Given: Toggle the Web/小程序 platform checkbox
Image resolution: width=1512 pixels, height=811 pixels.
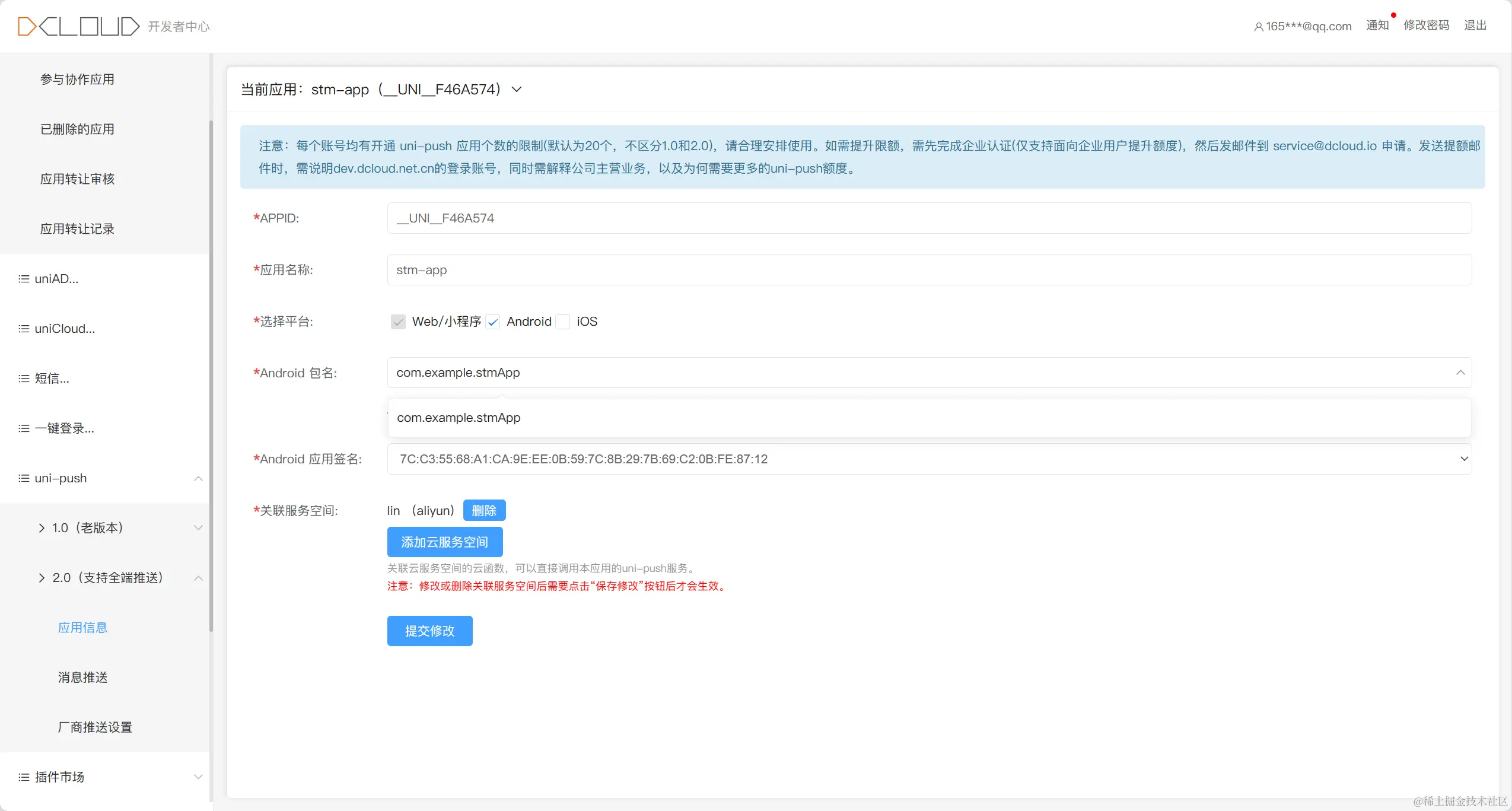Looking at the screenshot, I should pyautogui.click(x=398, y=322).
